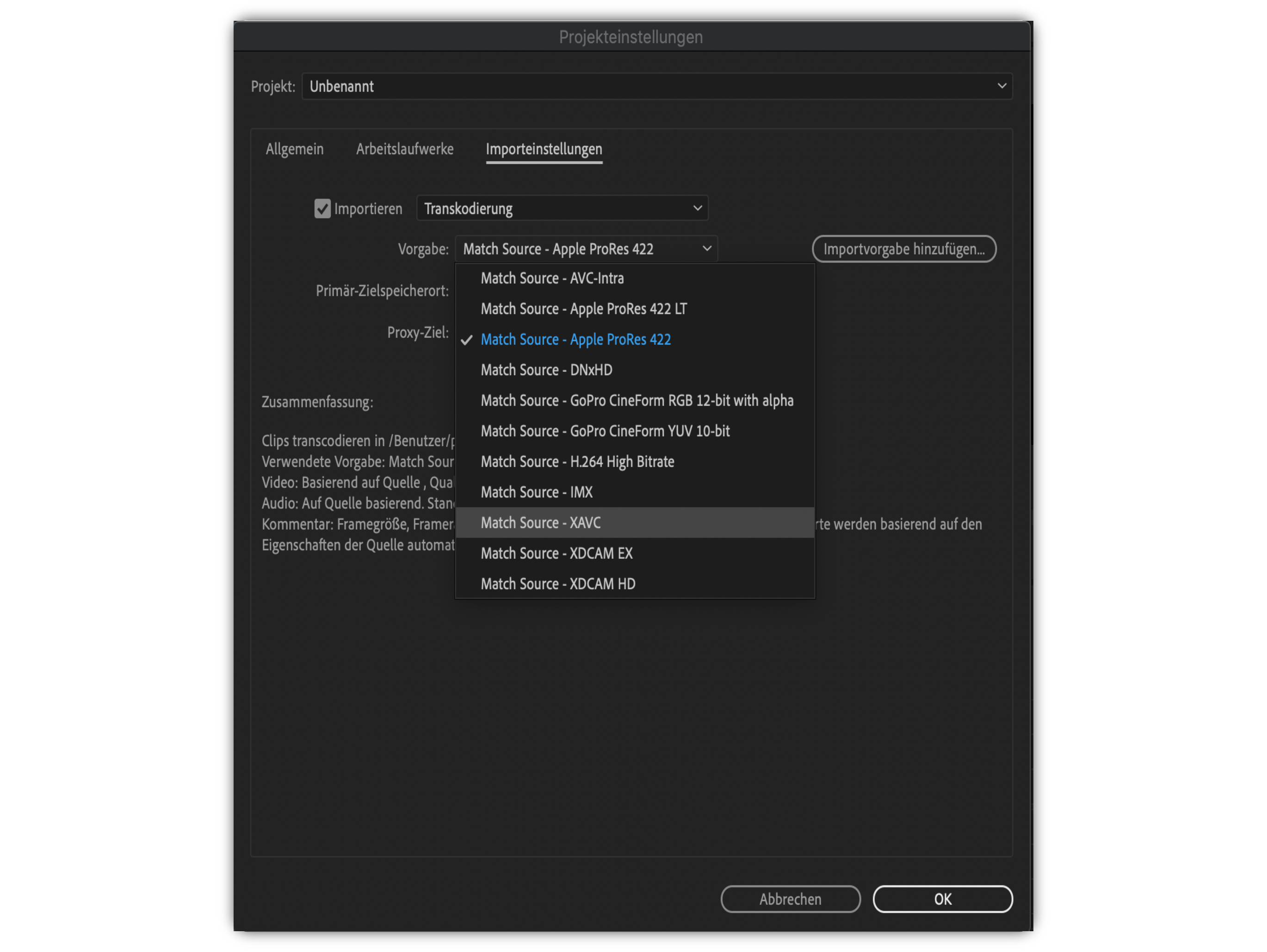The width and height of the screenshot is (1267, 952).
Task: Choose Match Source - AVC-Intra preset
Action: point(551,278)
